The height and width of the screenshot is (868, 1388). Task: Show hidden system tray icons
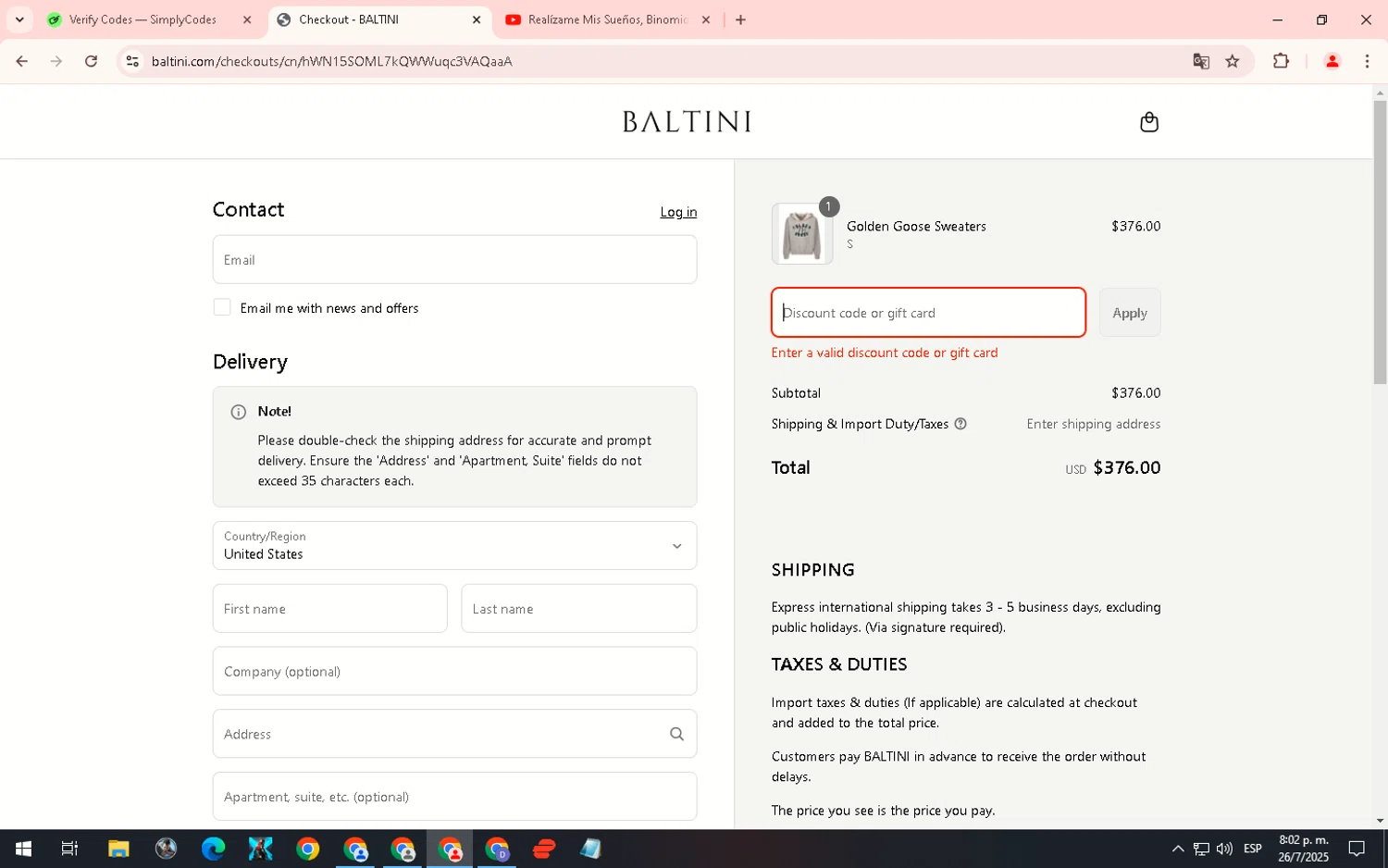(x=1177, y=849)
